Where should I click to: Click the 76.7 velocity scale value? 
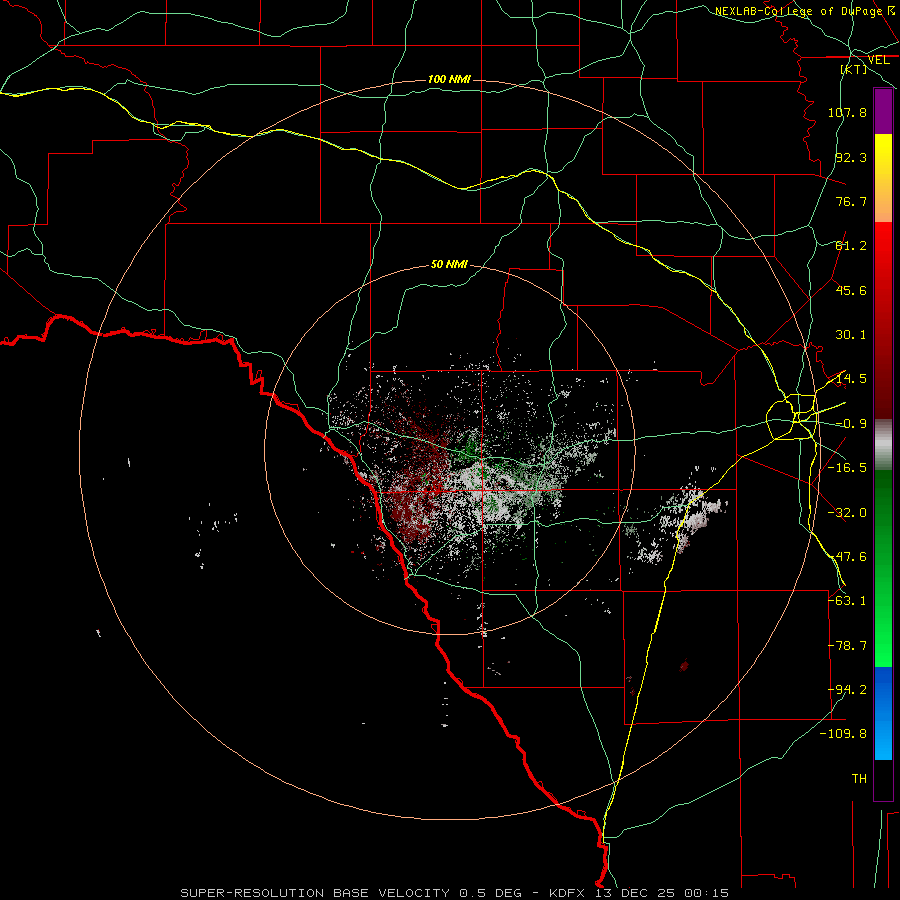click(851, 201)
